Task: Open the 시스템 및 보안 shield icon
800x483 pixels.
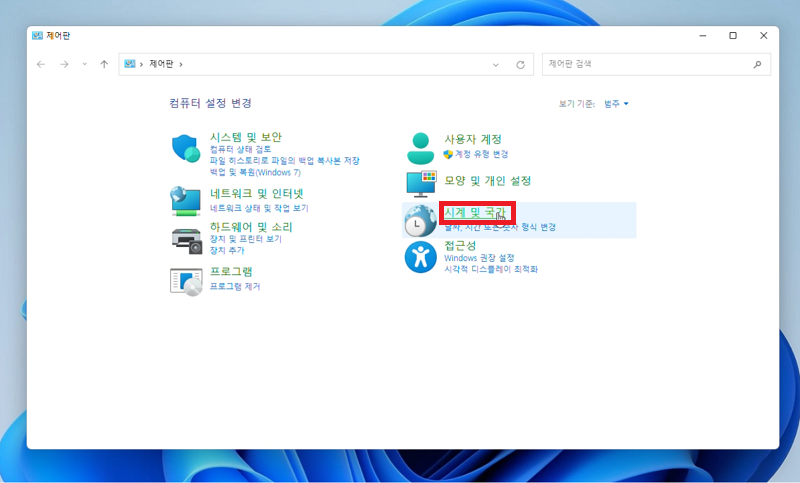Action: click(x=186, y=148)
